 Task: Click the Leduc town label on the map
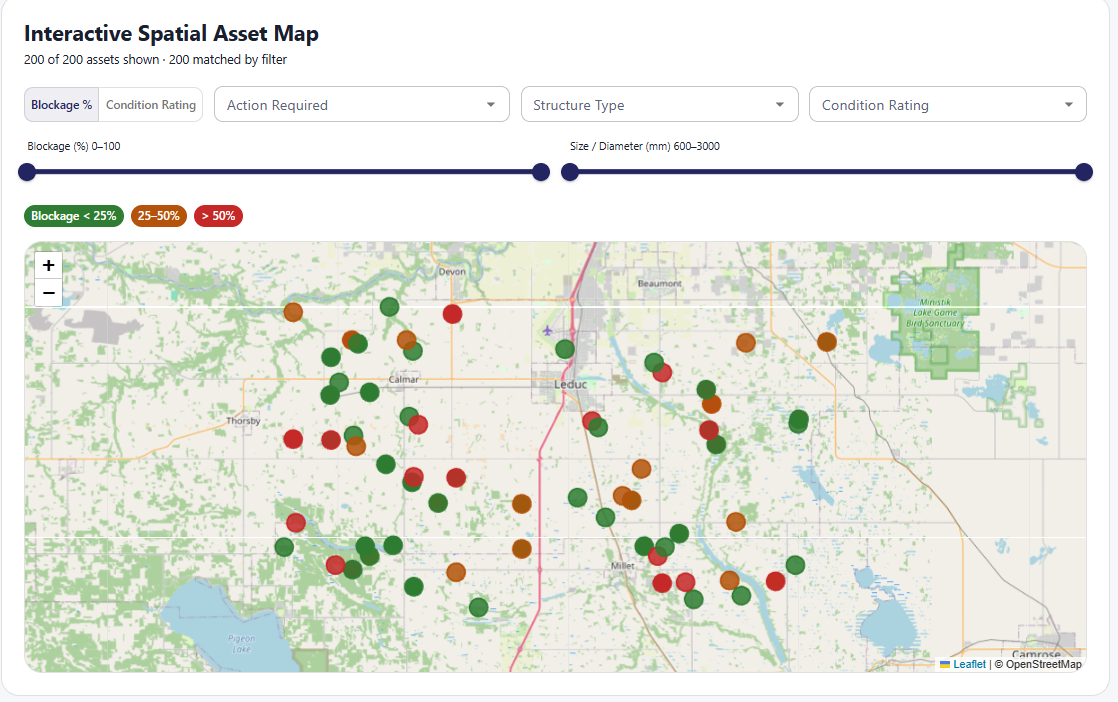coord(570,384)
